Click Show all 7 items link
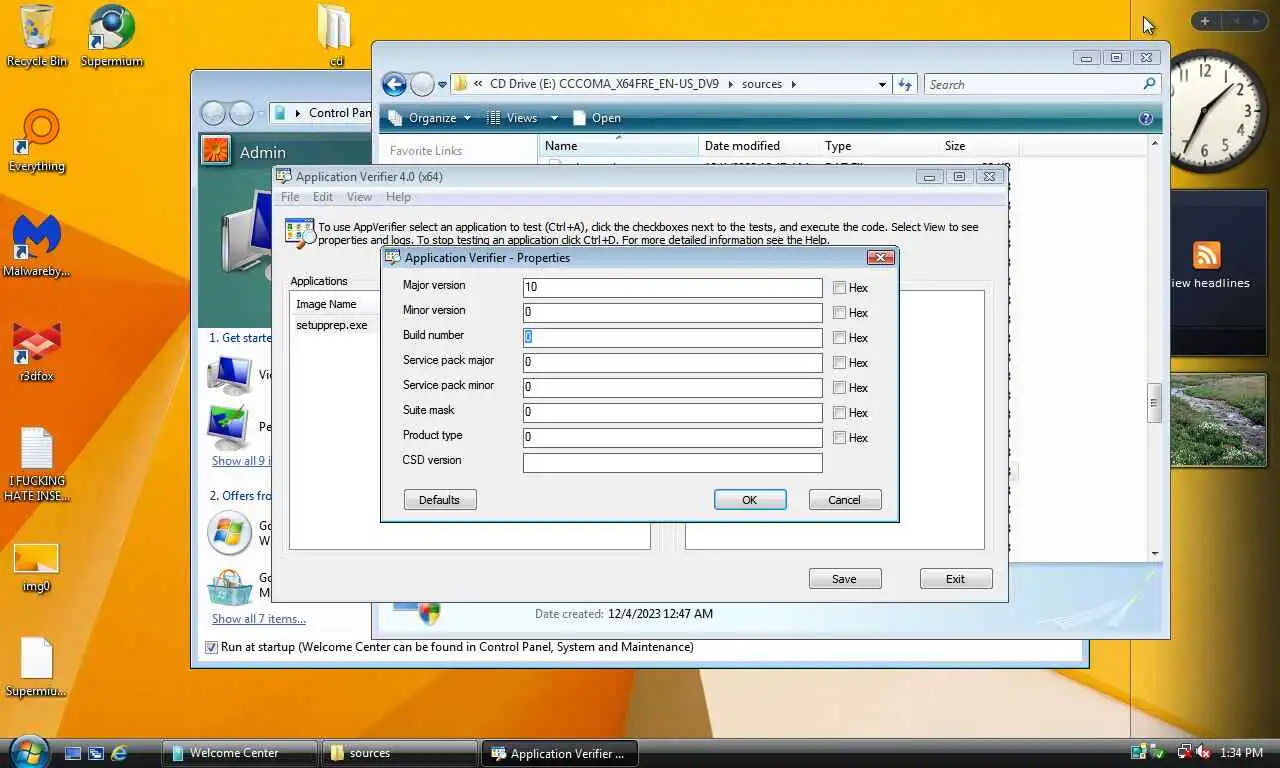This screenshot has height=768, width=1280. pos(259,619)
